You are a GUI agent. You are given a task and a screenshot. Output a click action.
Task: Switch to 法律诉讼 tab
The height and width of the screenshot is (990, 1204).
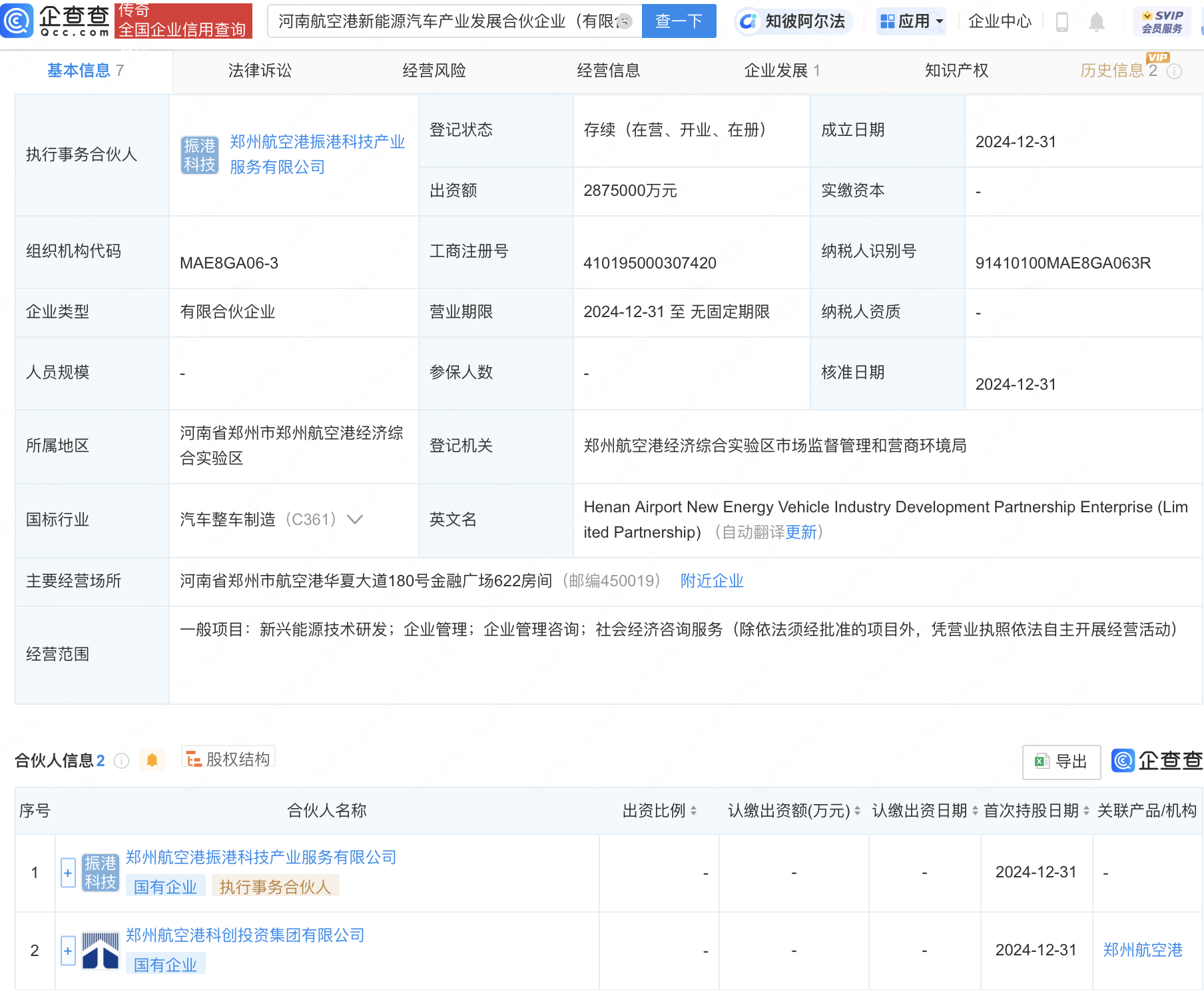[260, 71]
